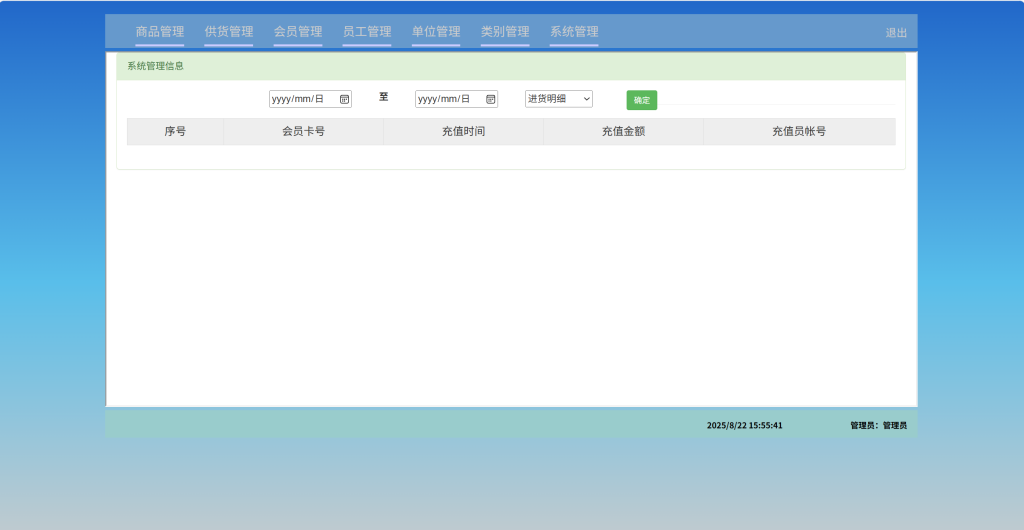
Task: Open the 系统管理 menu
Action: [574, 31]
